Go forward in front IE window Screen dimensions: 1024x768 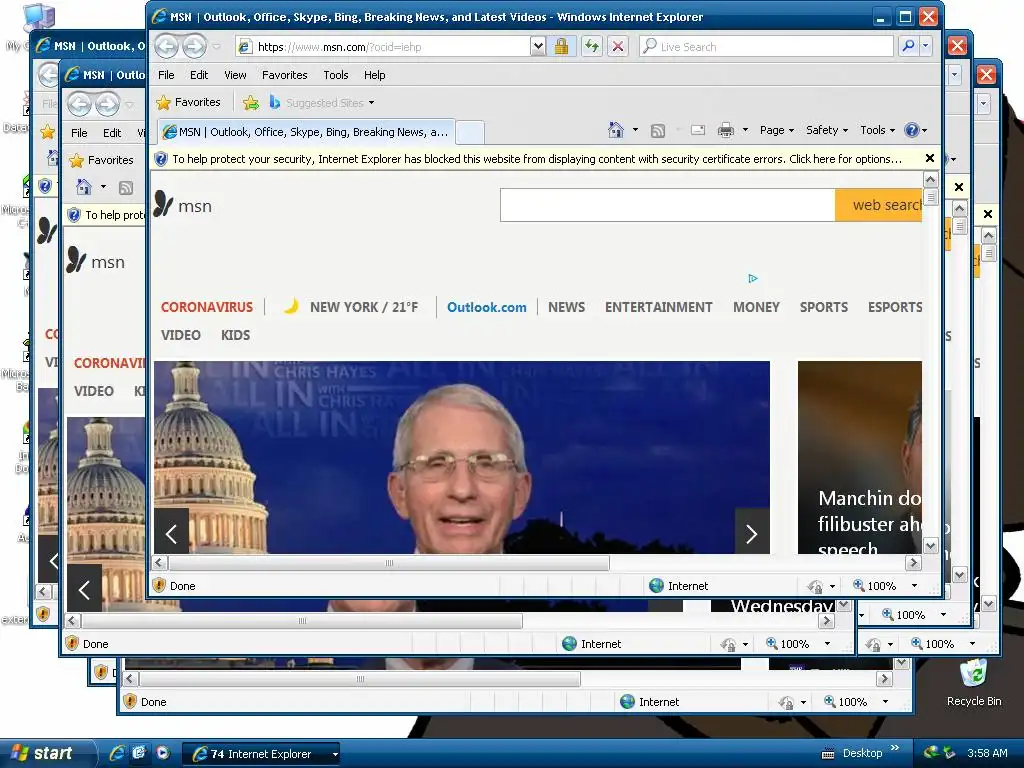[x=194, y=46]
